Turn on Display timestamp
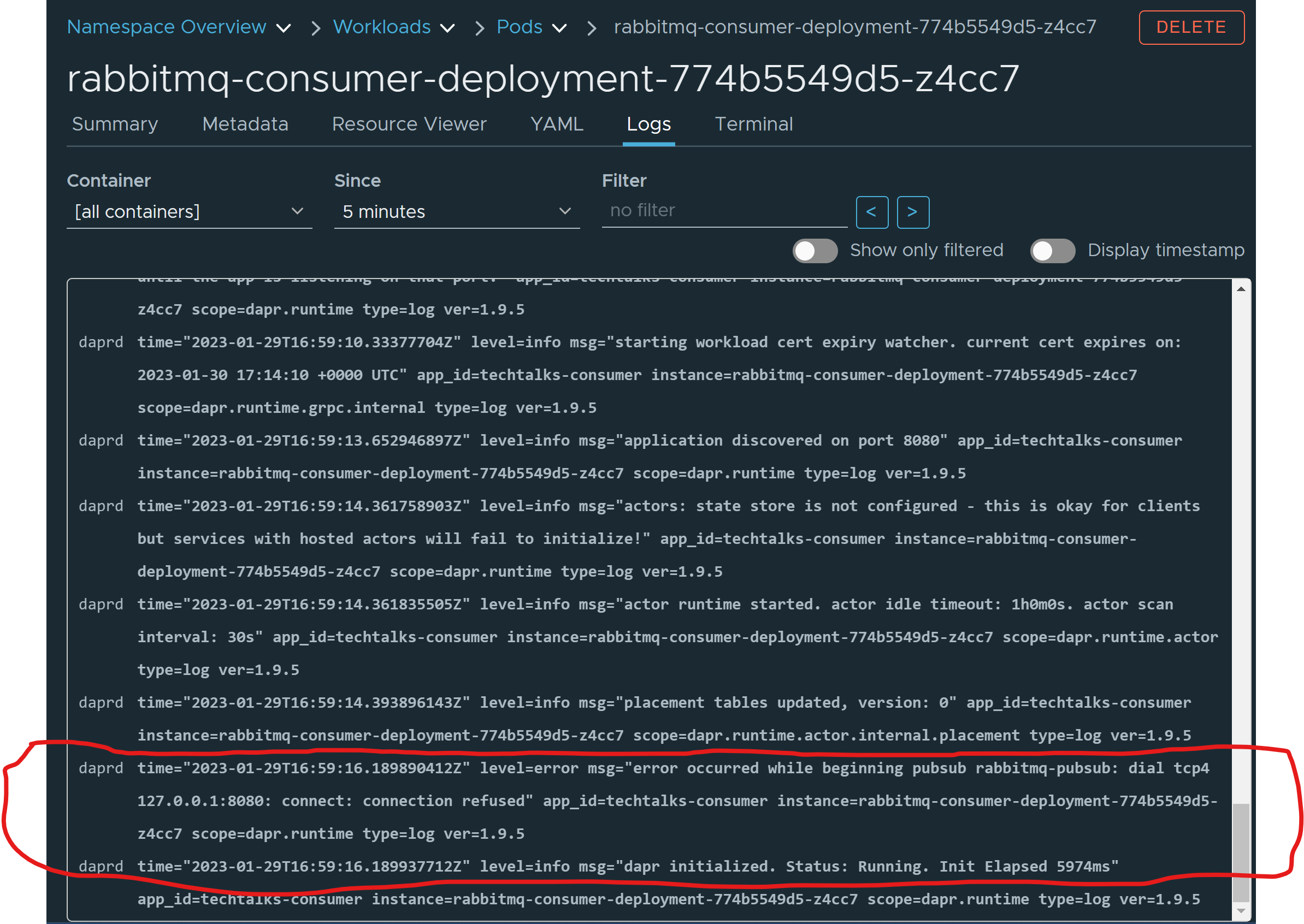Image resolution: width=1304 pixels, height=924 pixels. [x=1052, y=250]
